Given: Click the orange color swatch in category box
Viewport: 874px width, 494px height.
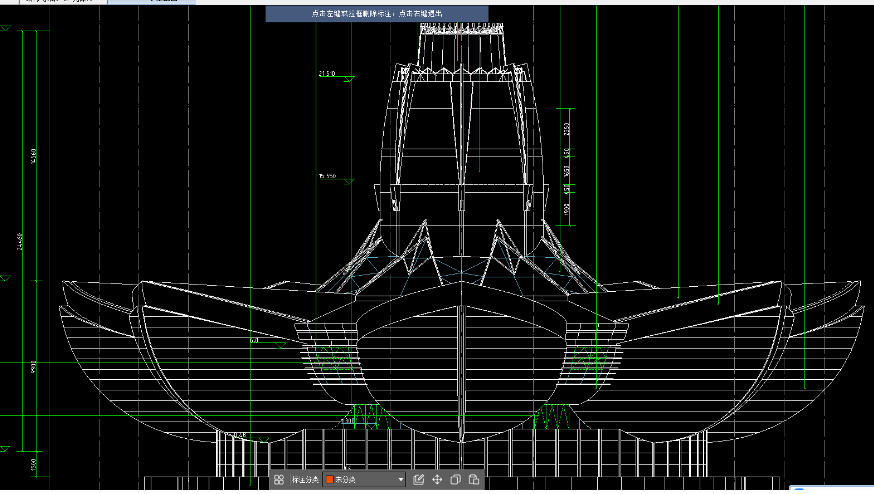Looking at the screenshot, I should coord(329,480).
